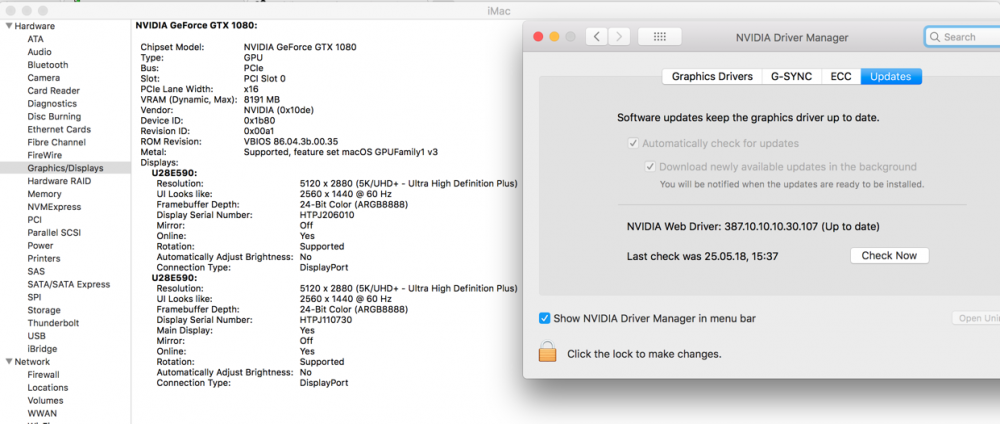Open Power in the sidebar
The width and height of the screenshot is (1000, 424).
tap(40, 245)
